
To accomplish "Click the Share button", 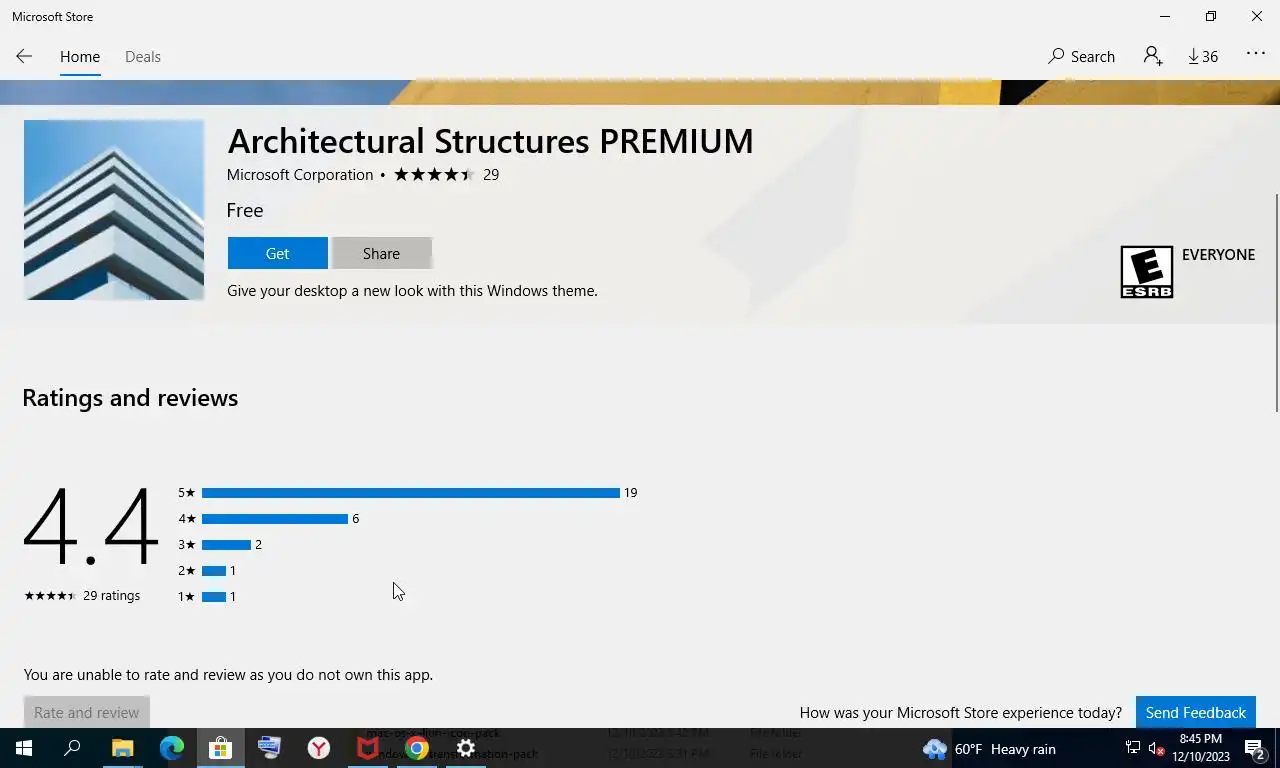I will (x=381, y=253).
